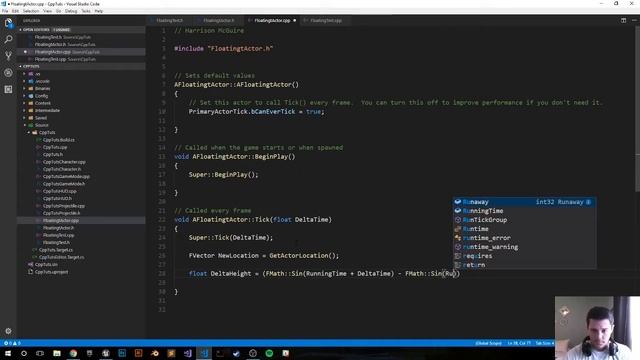Pick runtime_error from autocomplete list

tap(524, 238)
